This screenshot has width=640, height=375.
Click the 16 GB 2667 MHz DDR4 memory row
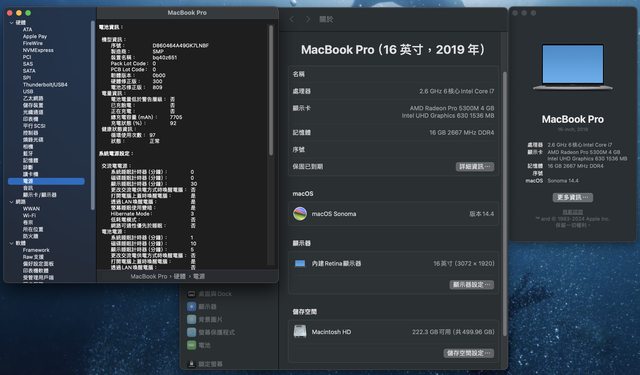pyautogui.click(x=393, y=133)
